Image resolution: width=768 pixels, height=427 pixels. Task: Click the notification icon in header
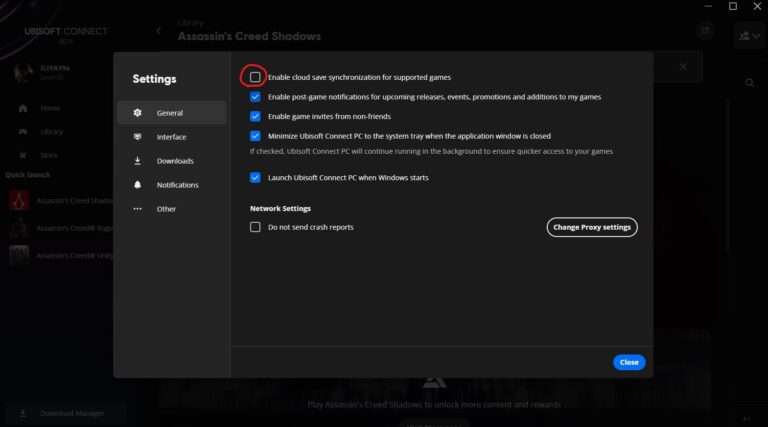(x=705, y=30)
